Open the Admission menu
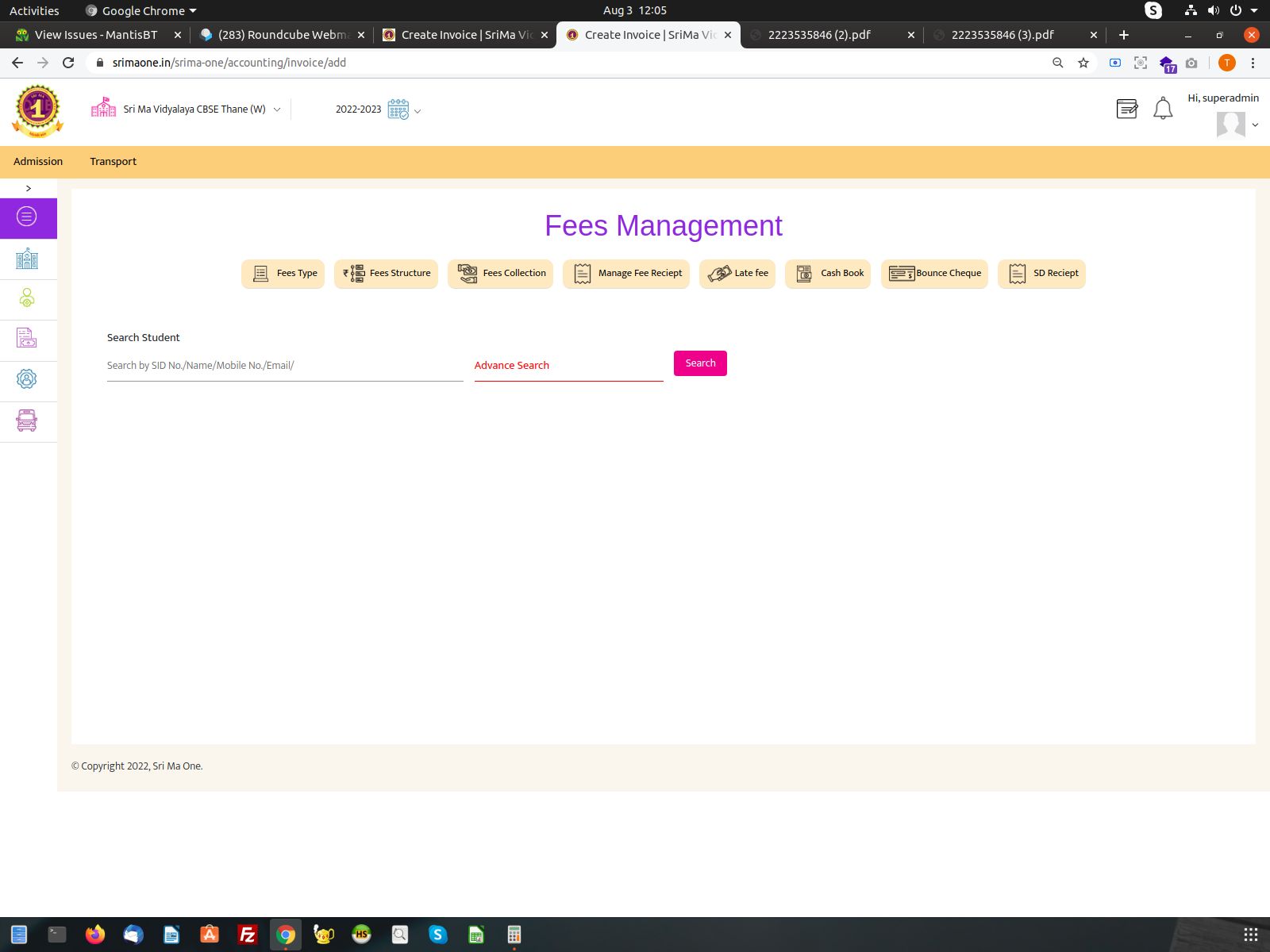This screenshot has height=952, width=1270. tap(38, 161)
